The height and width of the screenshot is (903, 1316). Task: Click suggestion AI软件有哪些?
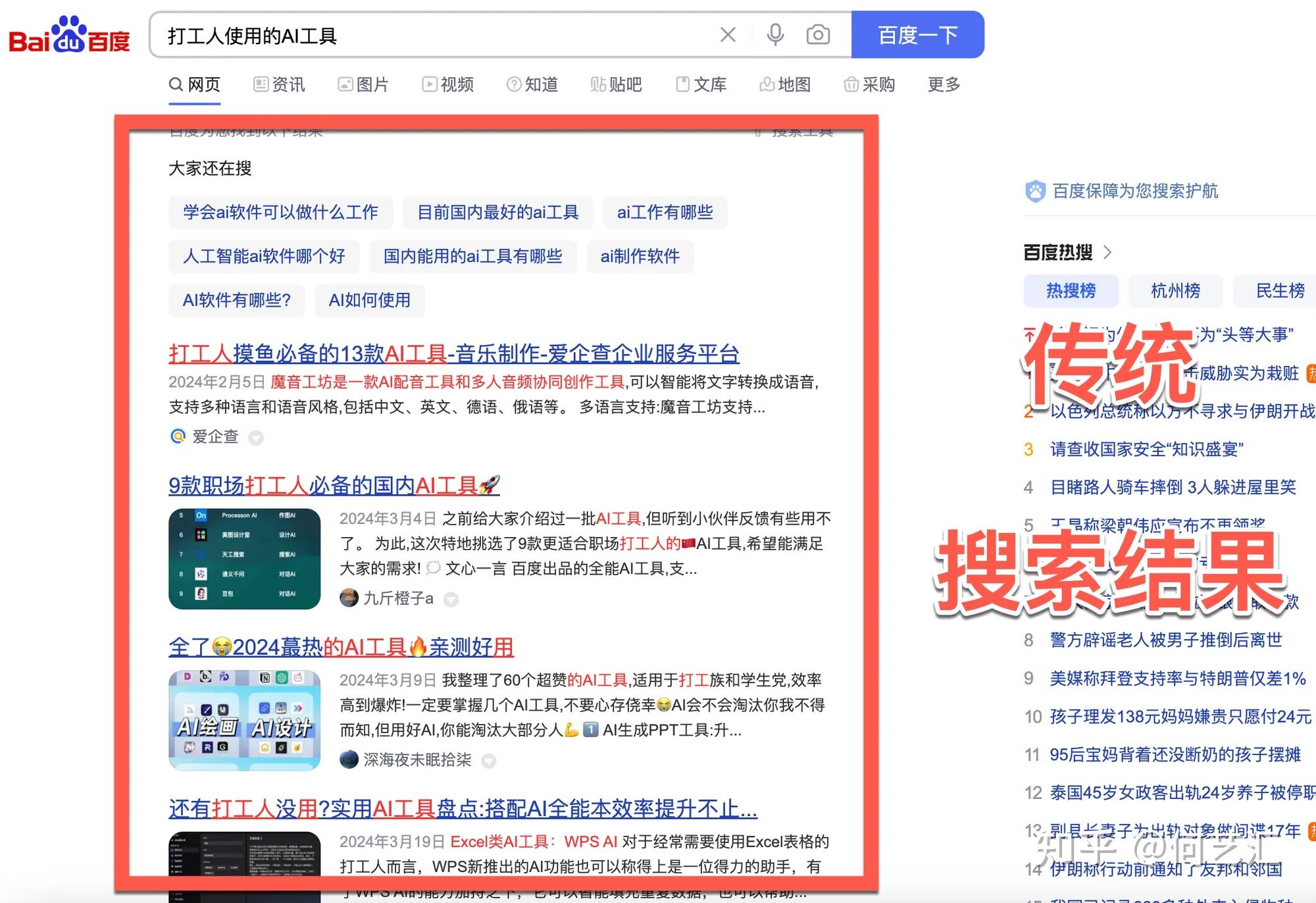point(237,300)
